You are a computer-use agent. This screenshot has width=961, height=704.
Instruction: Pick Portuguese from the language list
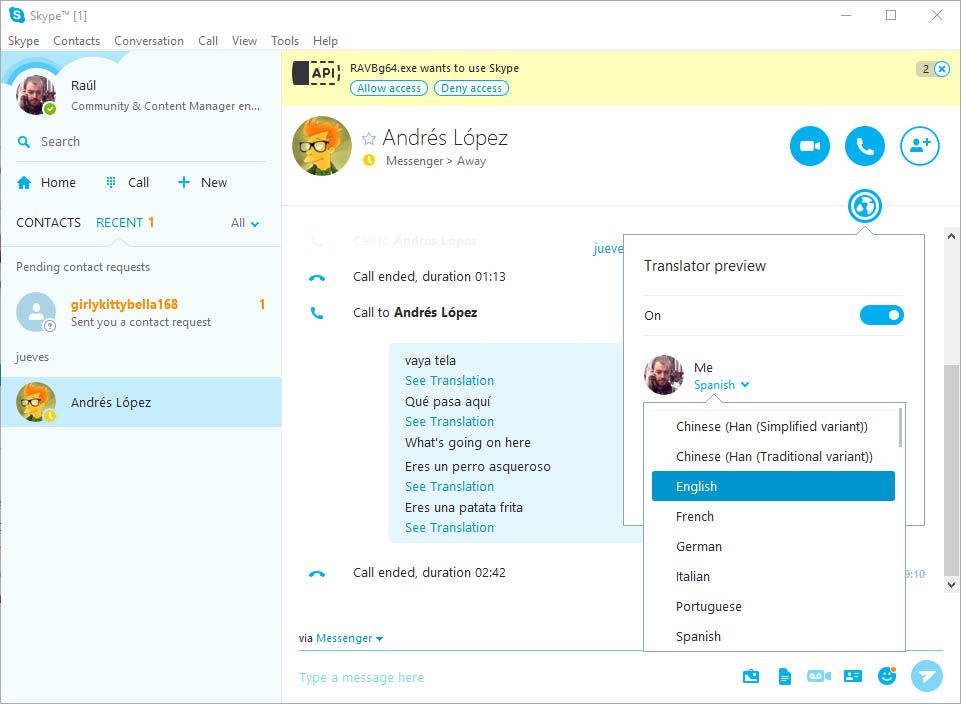coord(773,607)
